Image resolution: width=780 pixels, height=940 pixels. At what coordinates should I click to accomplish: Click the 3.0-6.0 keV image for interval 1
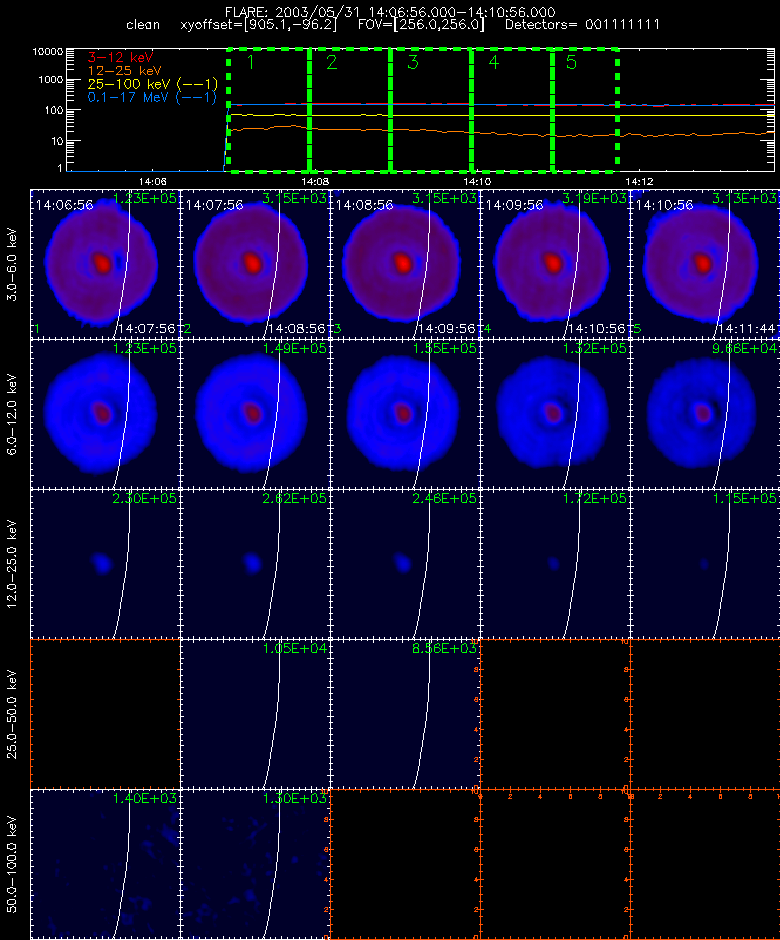pyautogui.click(x=105, y=264)
